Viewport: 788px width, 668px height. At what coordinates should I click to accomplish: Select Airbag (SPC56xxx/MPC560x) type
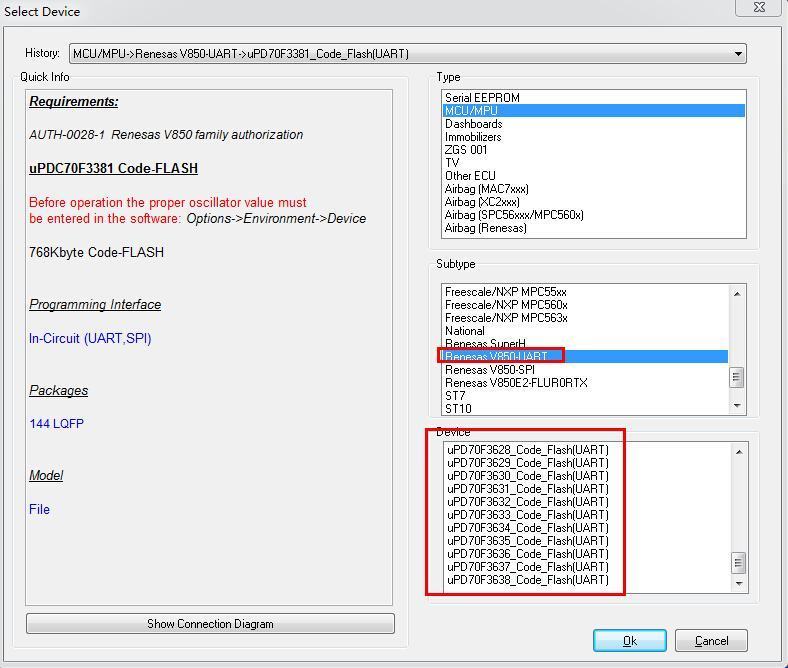(594, 215)
